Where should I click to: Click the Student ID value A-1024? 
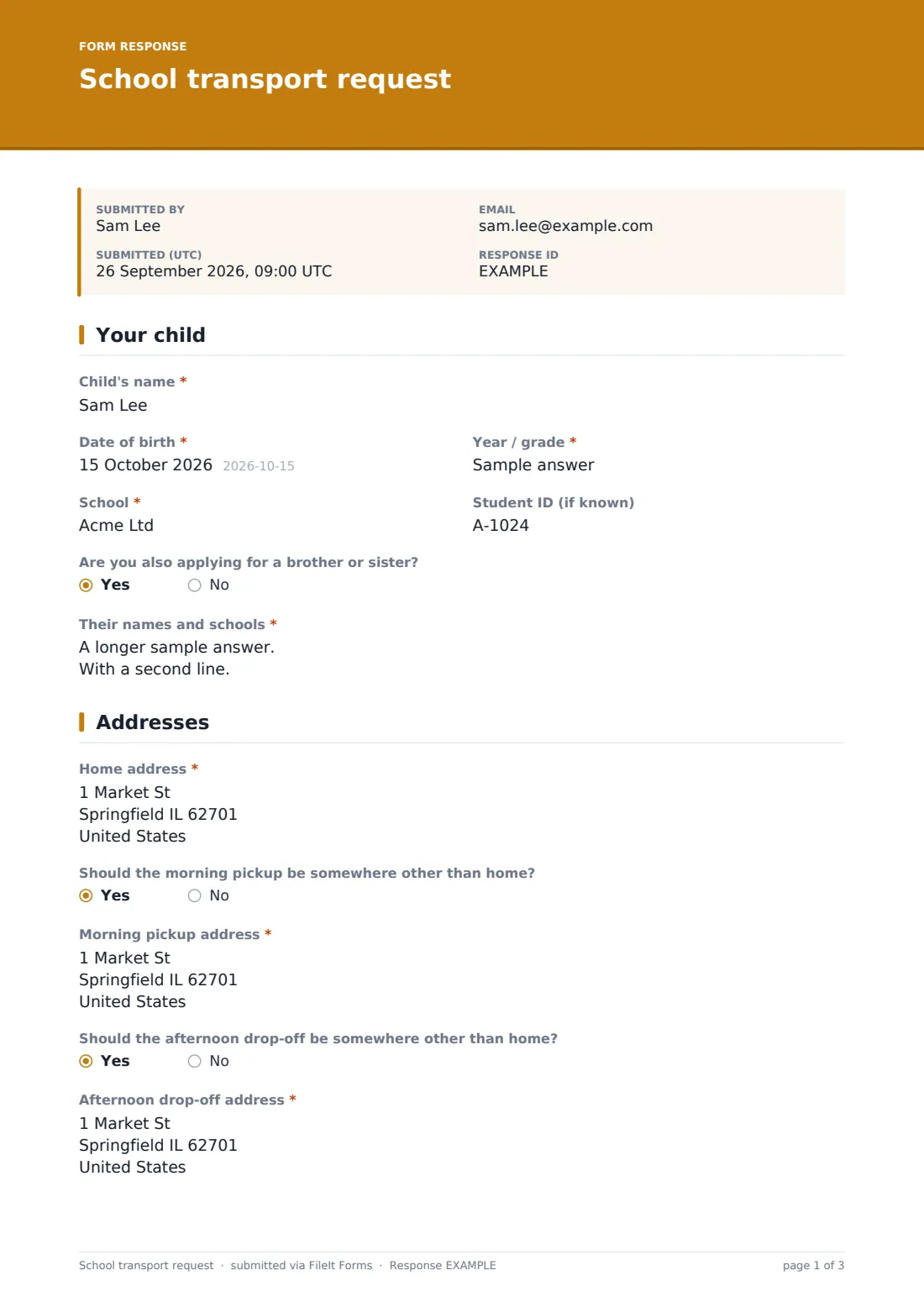pos(501,526)
